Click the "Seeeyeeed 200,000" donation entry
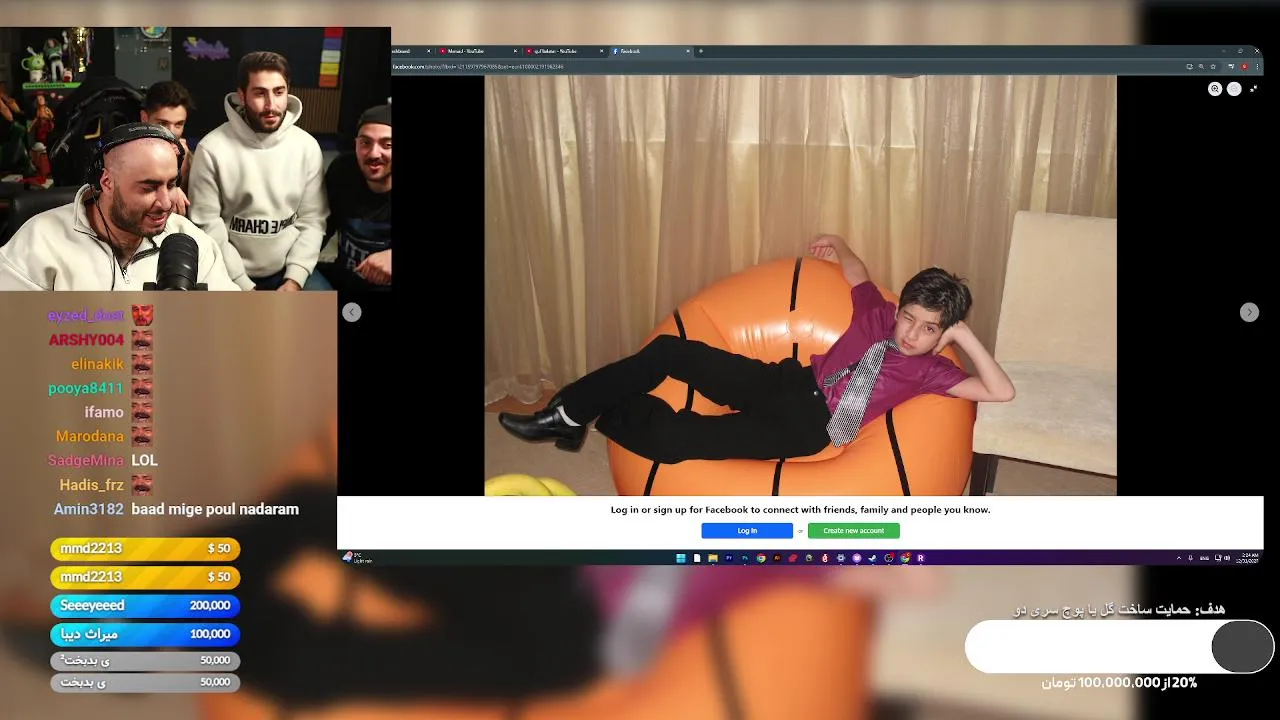This screenshot has height=720, width=1280. pos(145,605)
